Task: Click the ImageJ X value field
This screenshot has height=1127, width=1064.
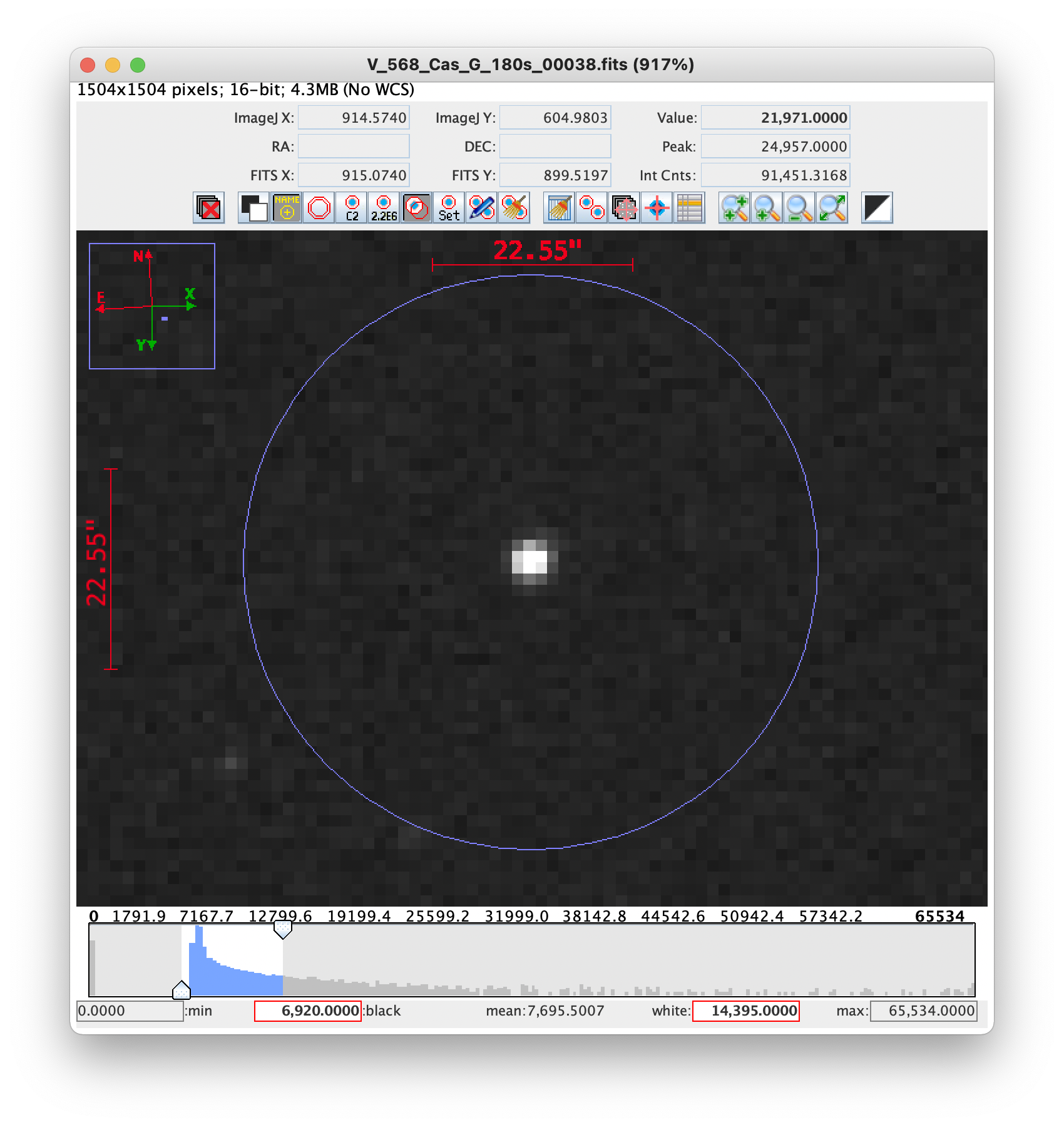Action: pos(354,118)
